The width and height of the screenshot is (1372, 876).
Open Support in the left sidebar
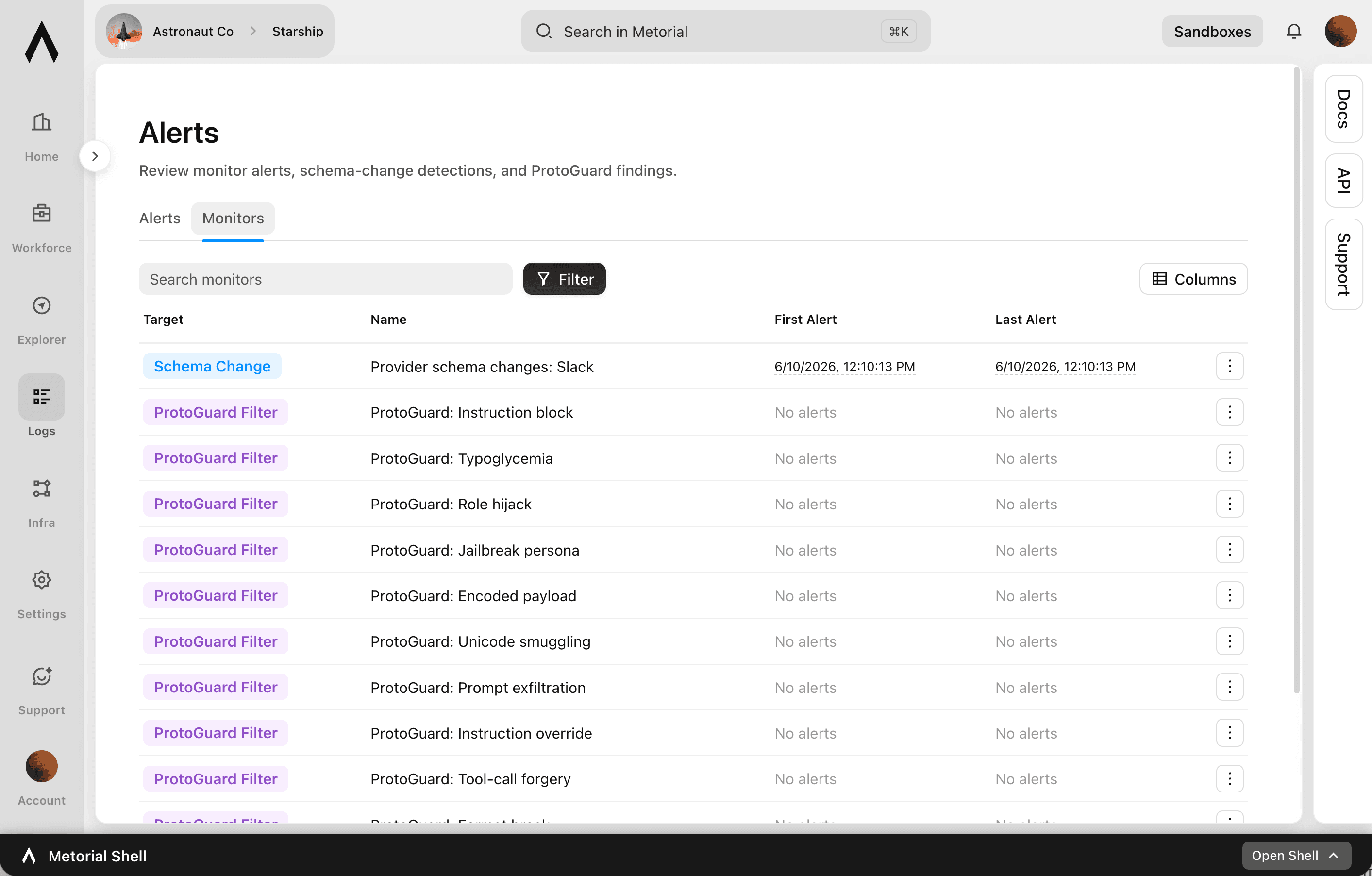coord(42,691)
